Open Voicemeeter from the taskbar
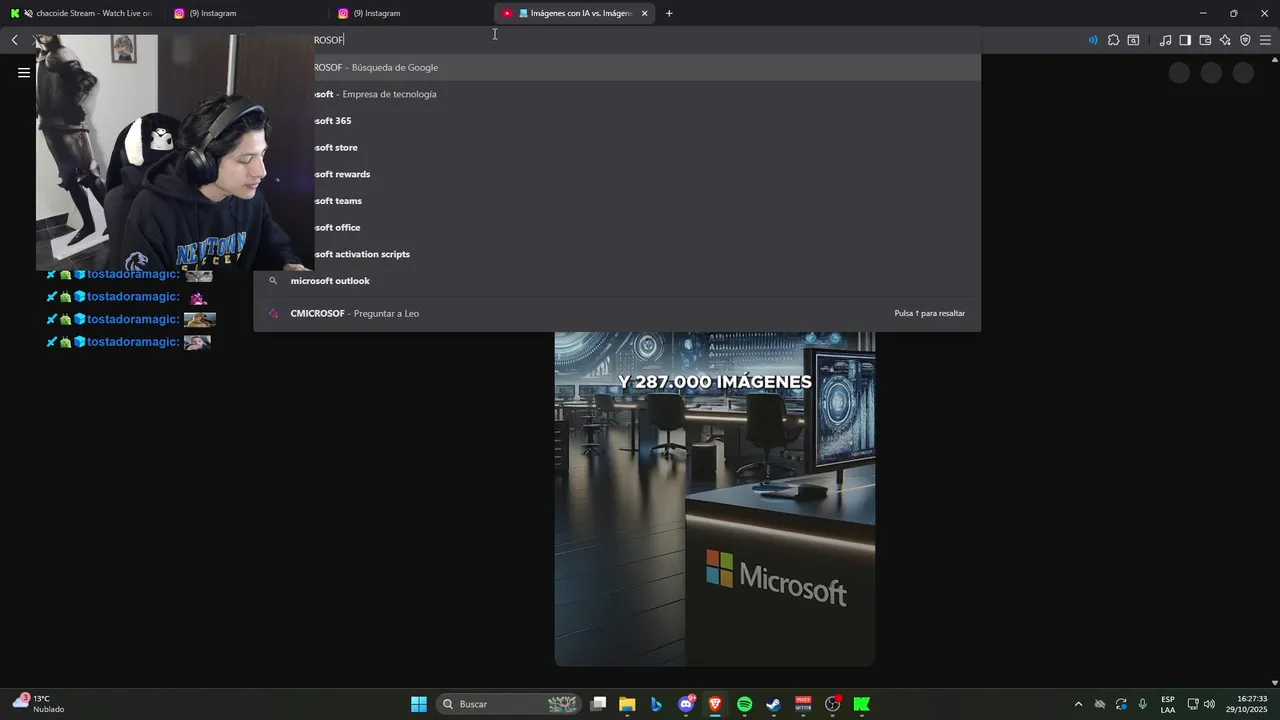The width and height of the screenshot is (1280, 720). coord(802,704)
